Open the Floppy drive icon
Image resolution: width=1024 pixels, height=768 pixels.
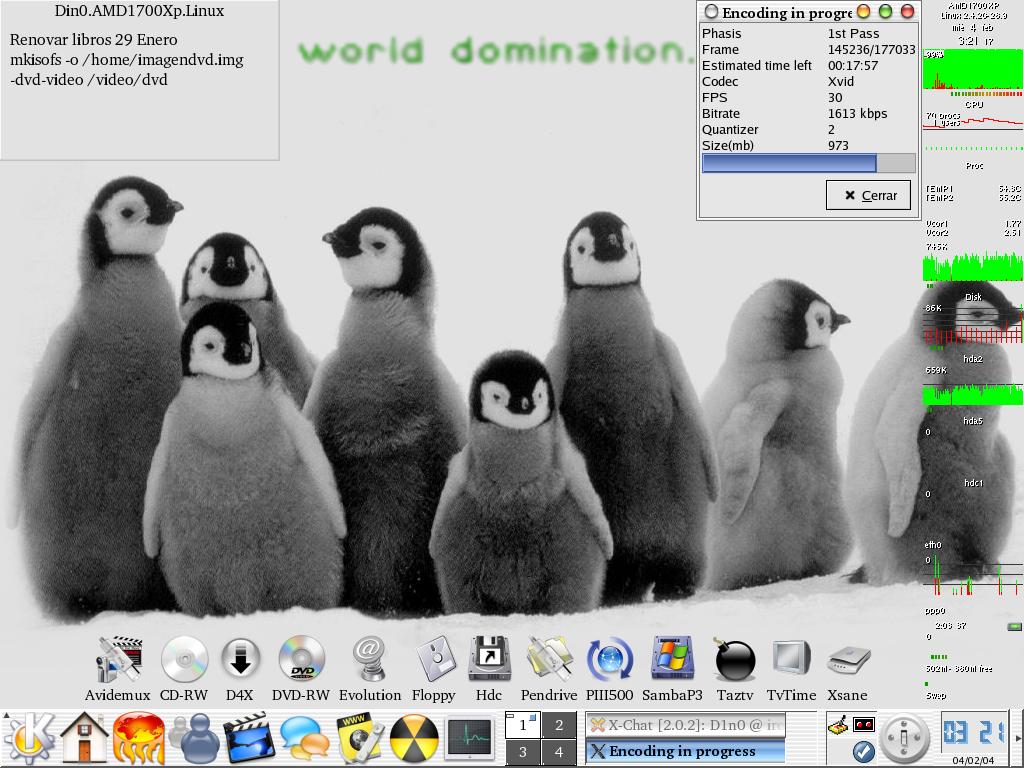pos(434,661)
